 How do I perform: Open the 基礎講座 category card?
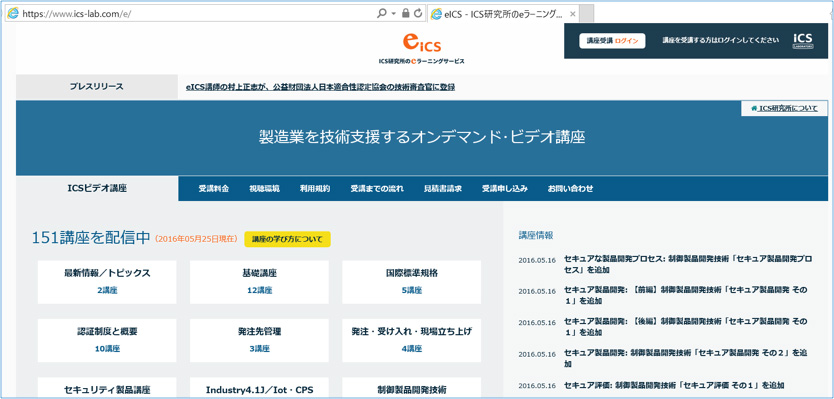259,282
